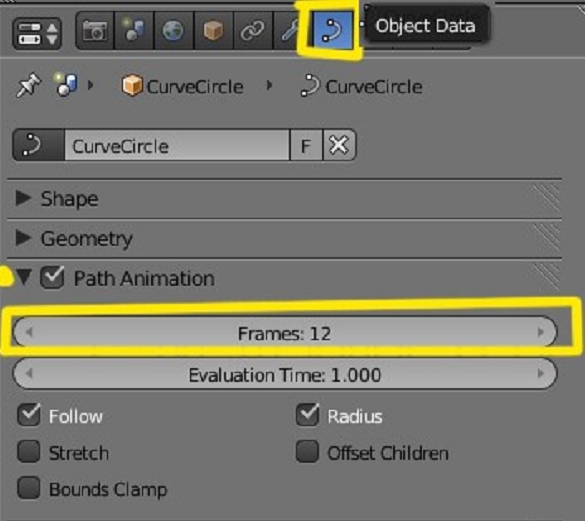
Task: Increase Frames value with right arrow
Action: pyautogui.click(x=541, y=332)
